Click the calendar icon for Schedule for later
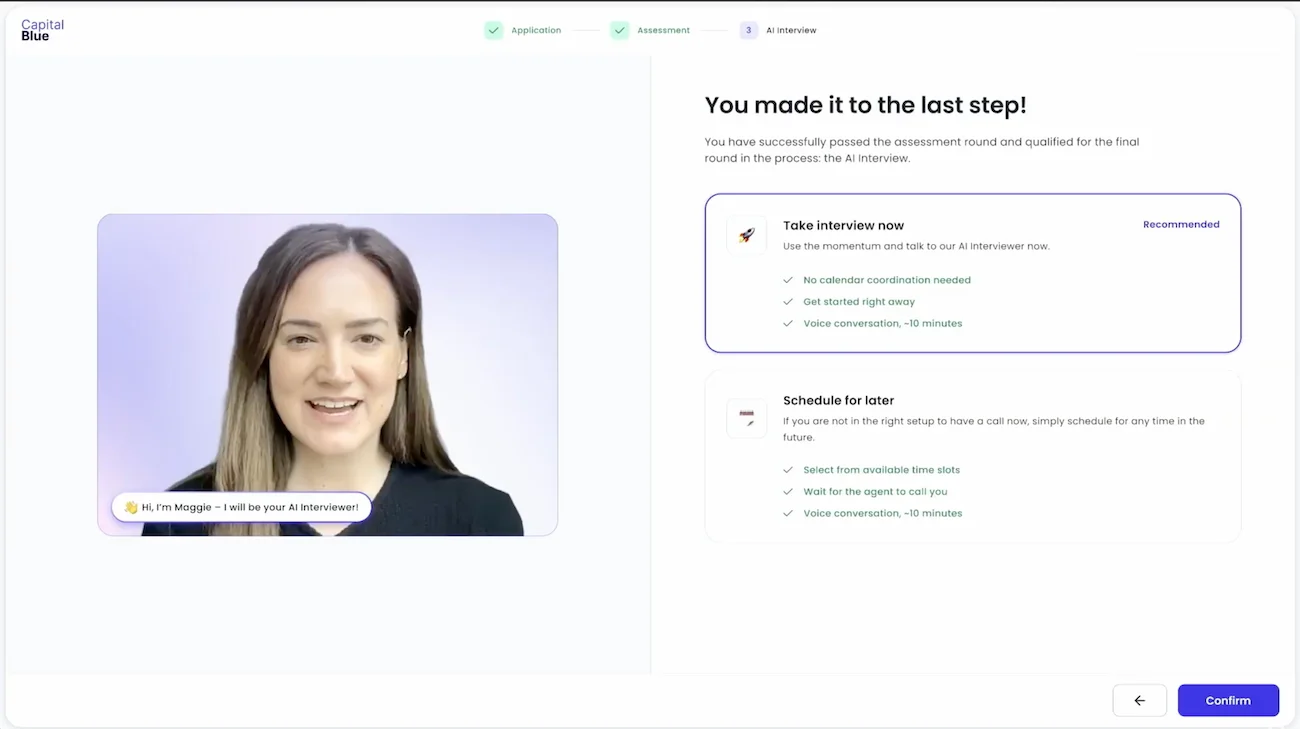Screen dimensions: 1300x729 [x=746, y=418]
